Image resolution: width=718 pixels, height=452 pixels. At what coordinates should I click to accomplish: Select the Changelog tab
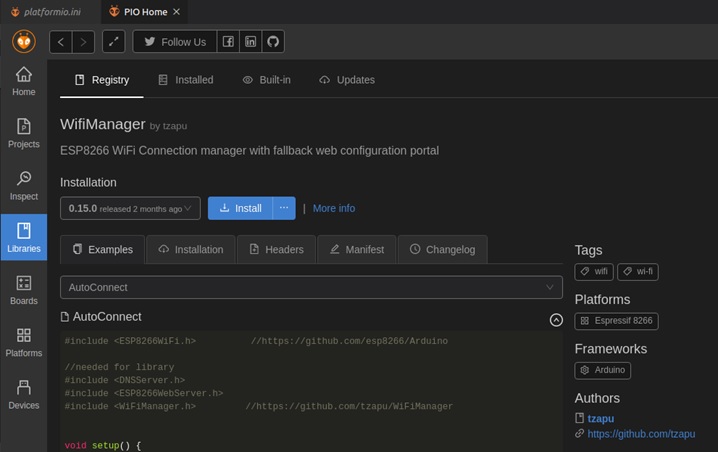[443, 250]
